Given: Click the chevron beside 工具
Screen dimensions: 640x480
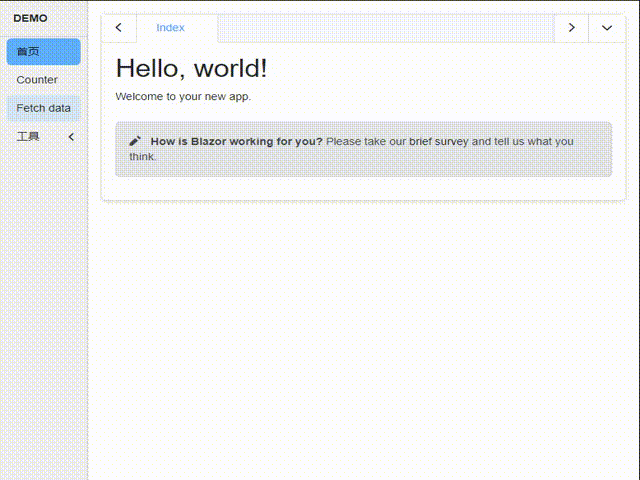Looking at the screenshot, I should [71, 137].
